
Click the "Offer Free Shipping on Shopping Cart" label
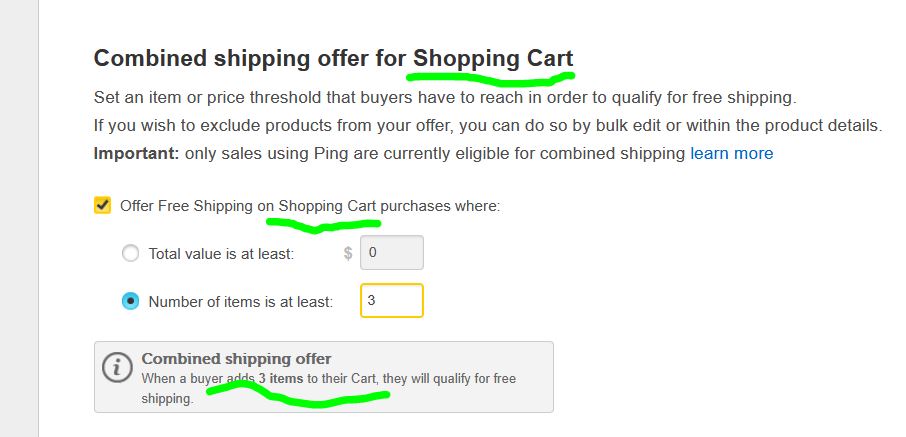[x=309, y=206]
